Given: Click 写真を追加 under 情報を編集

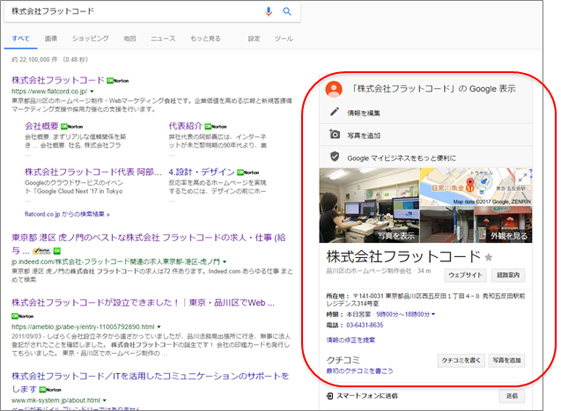Looking at the screenshot, I should 364,136.
